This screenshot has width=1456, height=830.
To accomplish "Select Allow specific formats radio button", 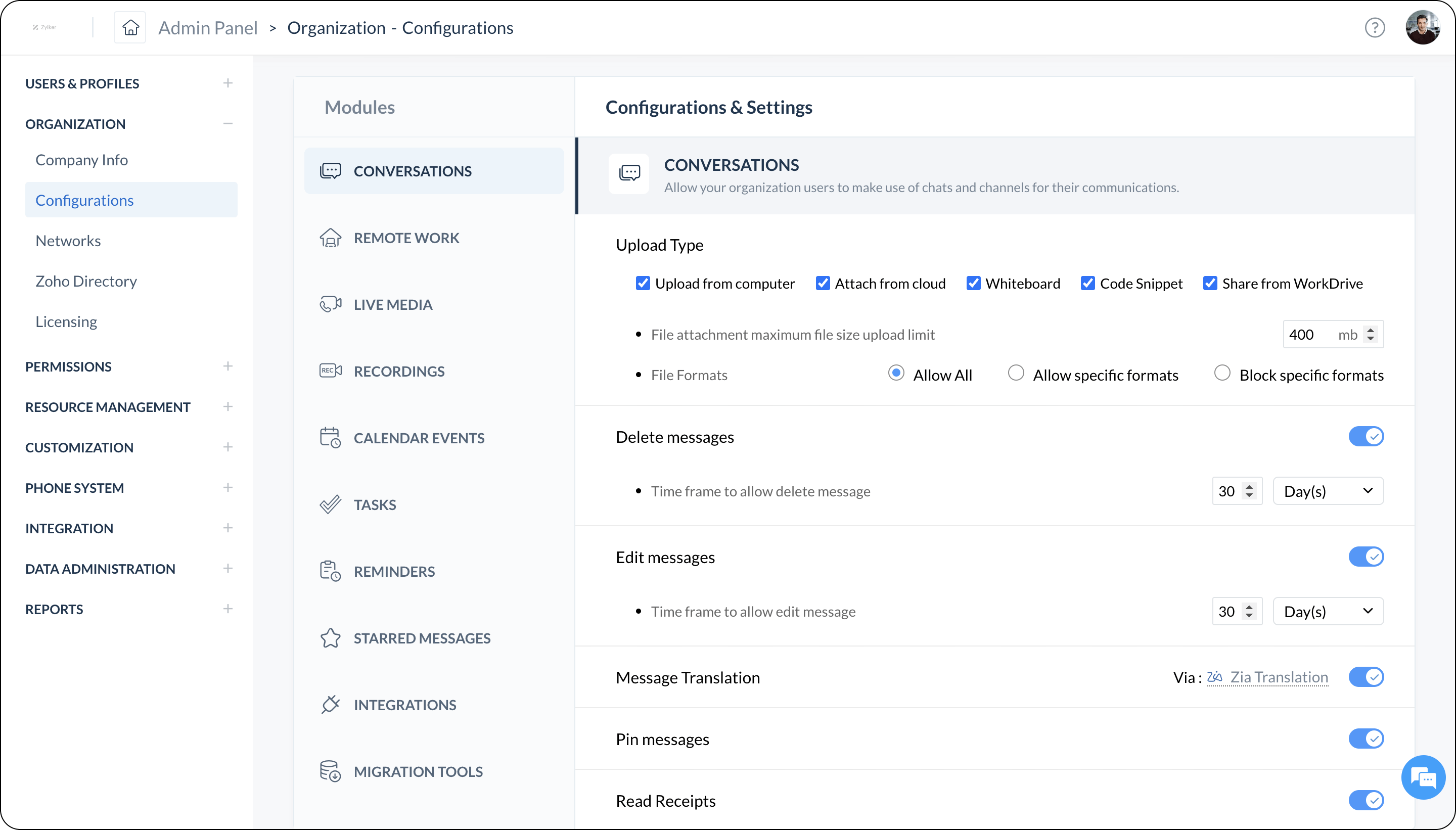I will pyautogui.click(x=1016, y=374).
